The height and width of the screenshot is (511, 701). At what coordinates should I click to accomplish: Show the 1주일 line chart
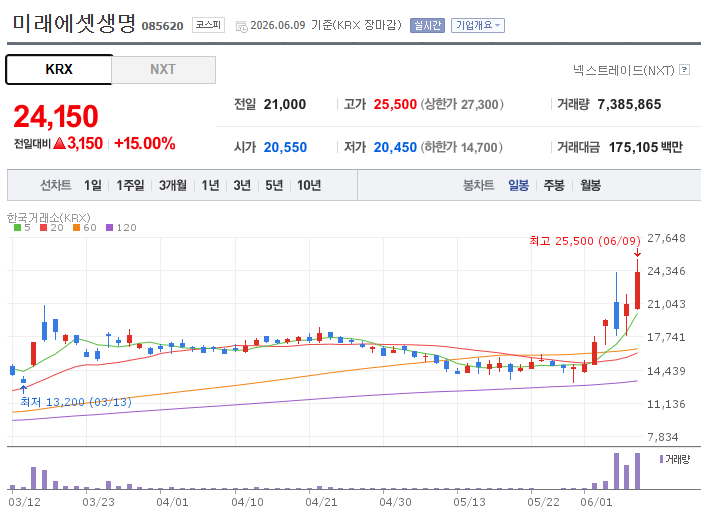pos(130,185)
